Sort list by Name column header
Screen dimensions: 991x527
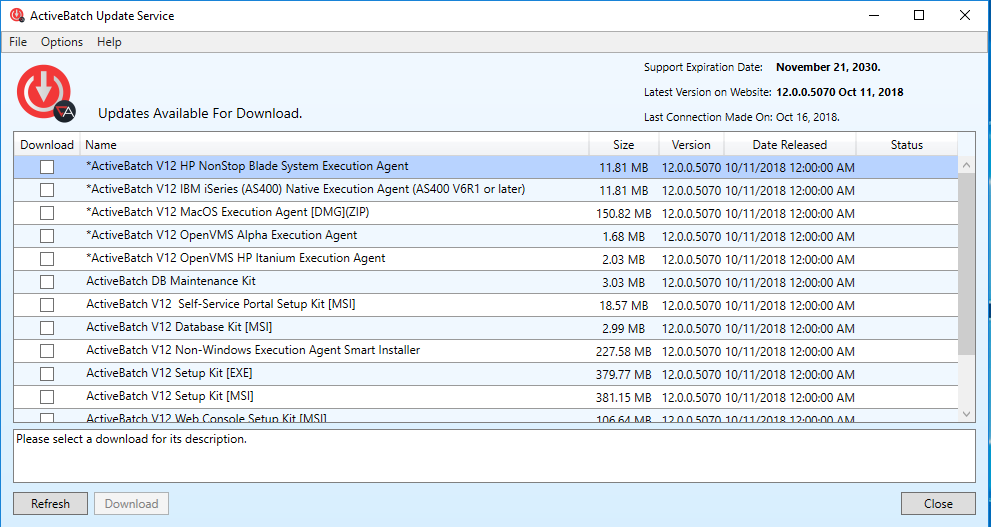pyautogui.click(x=334, y=145)
